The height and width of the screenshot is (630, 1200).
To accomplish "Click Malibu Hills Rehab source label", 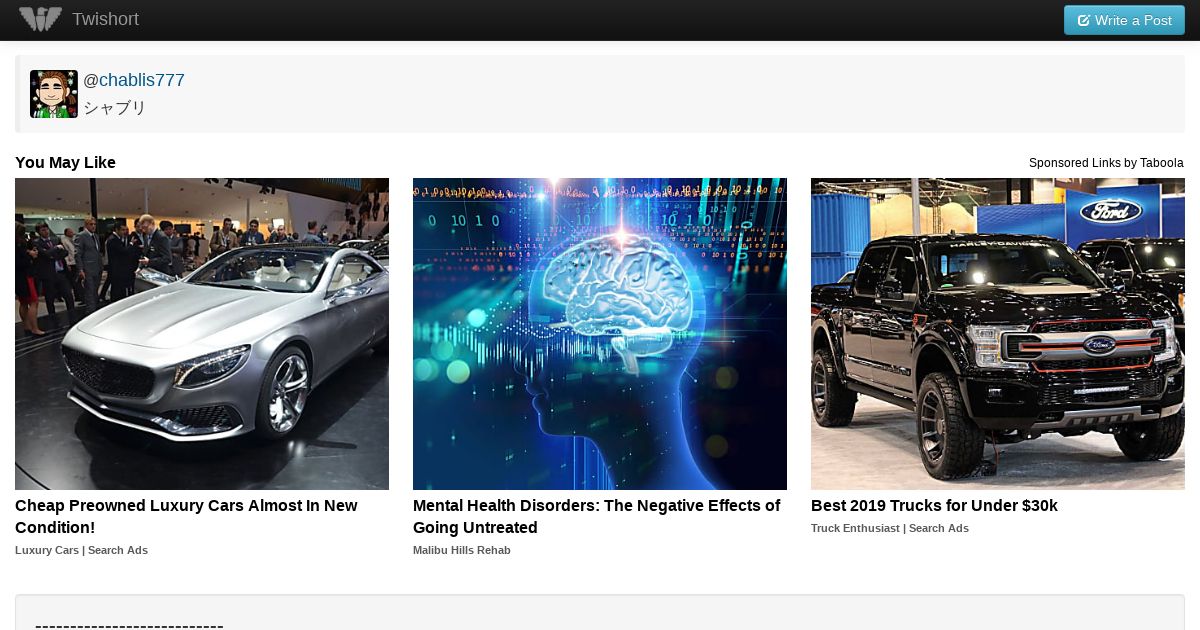I will (462, 550).
